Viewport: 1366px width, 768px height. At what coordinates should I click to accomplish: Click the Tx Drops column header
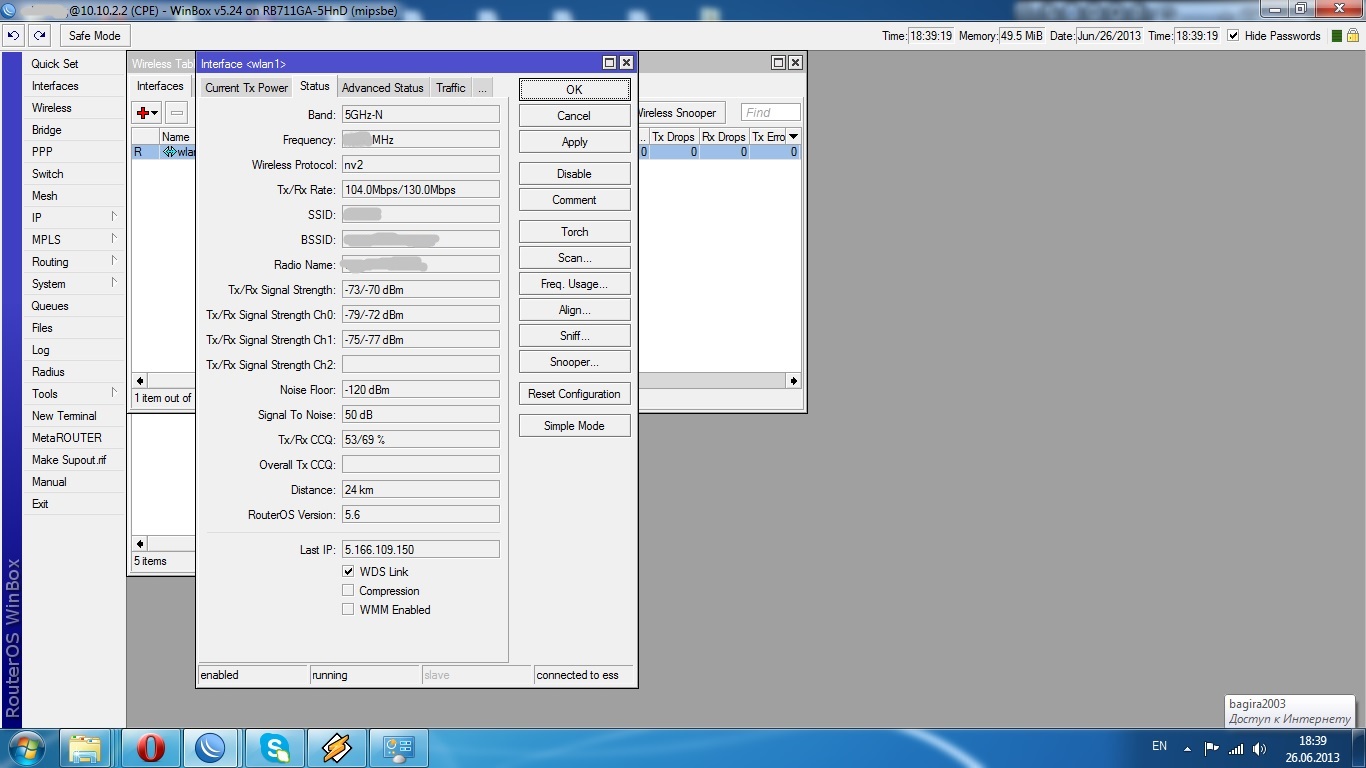coord(673,136)
